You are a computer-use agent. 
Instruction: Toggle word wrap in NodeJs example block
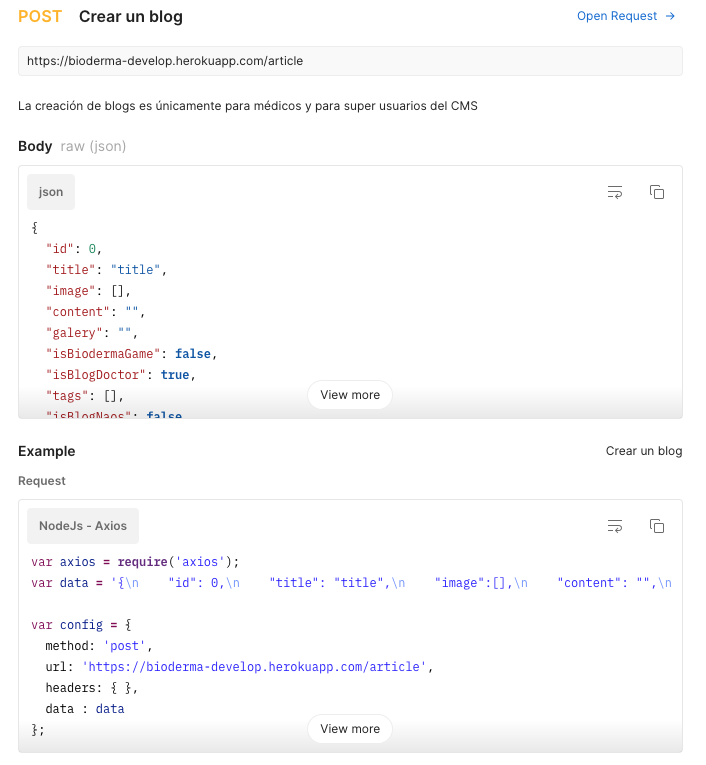click(615, 526)
